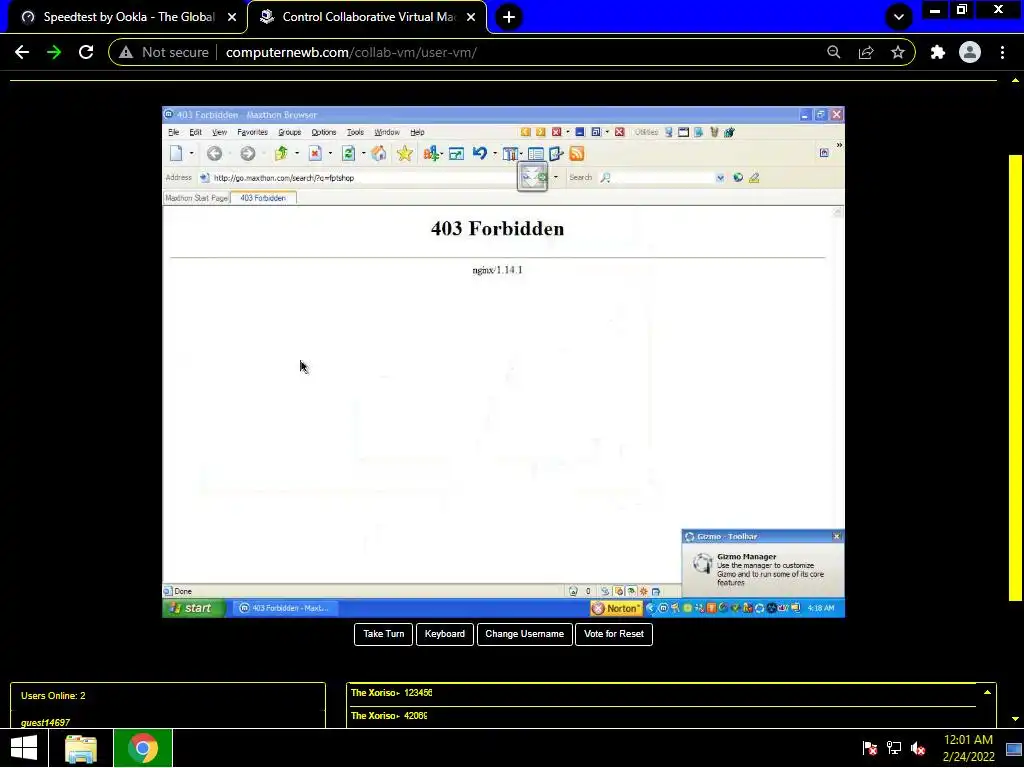Expand hidden XP tray icons arrow
1024x768 pixels.
[650, 608]
